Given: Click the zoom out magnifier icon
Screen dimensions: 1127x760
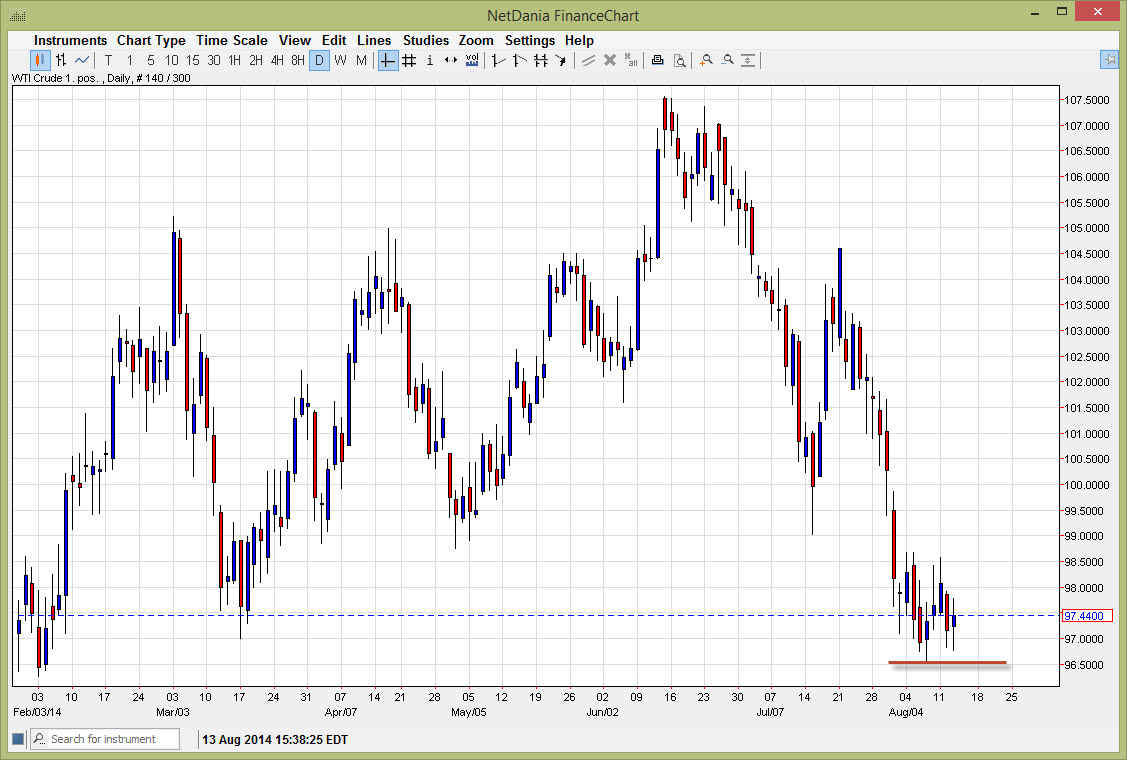Looking at the screenshot, I should tap(727, 60).
